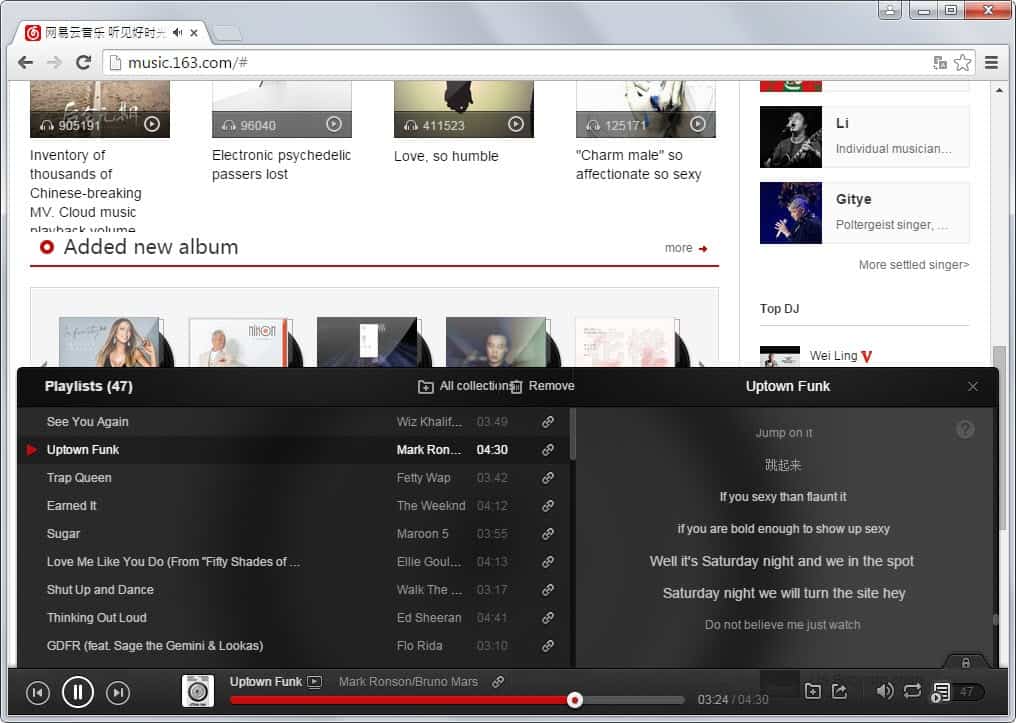Click the share icon in player bar

coord(840,691)
